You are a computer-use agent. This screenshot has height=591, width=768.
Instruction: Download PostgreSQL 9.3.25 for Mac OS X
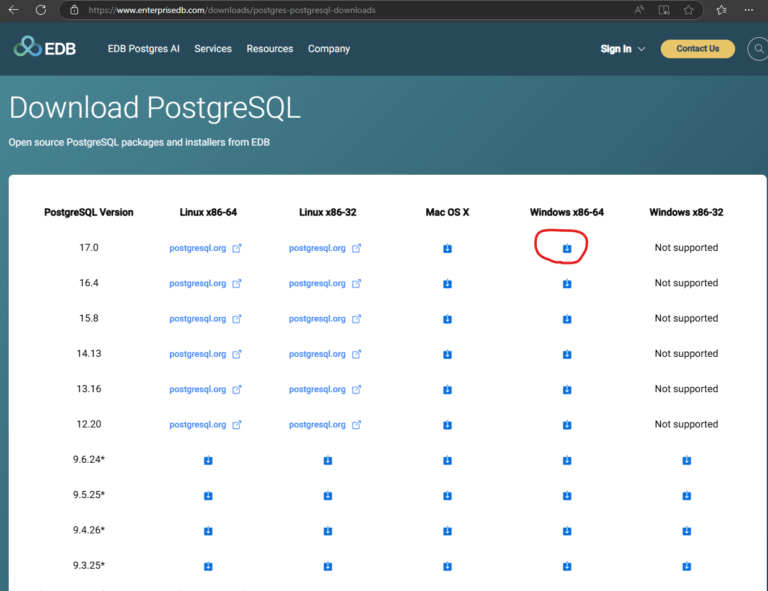click(x=447, y=566)
